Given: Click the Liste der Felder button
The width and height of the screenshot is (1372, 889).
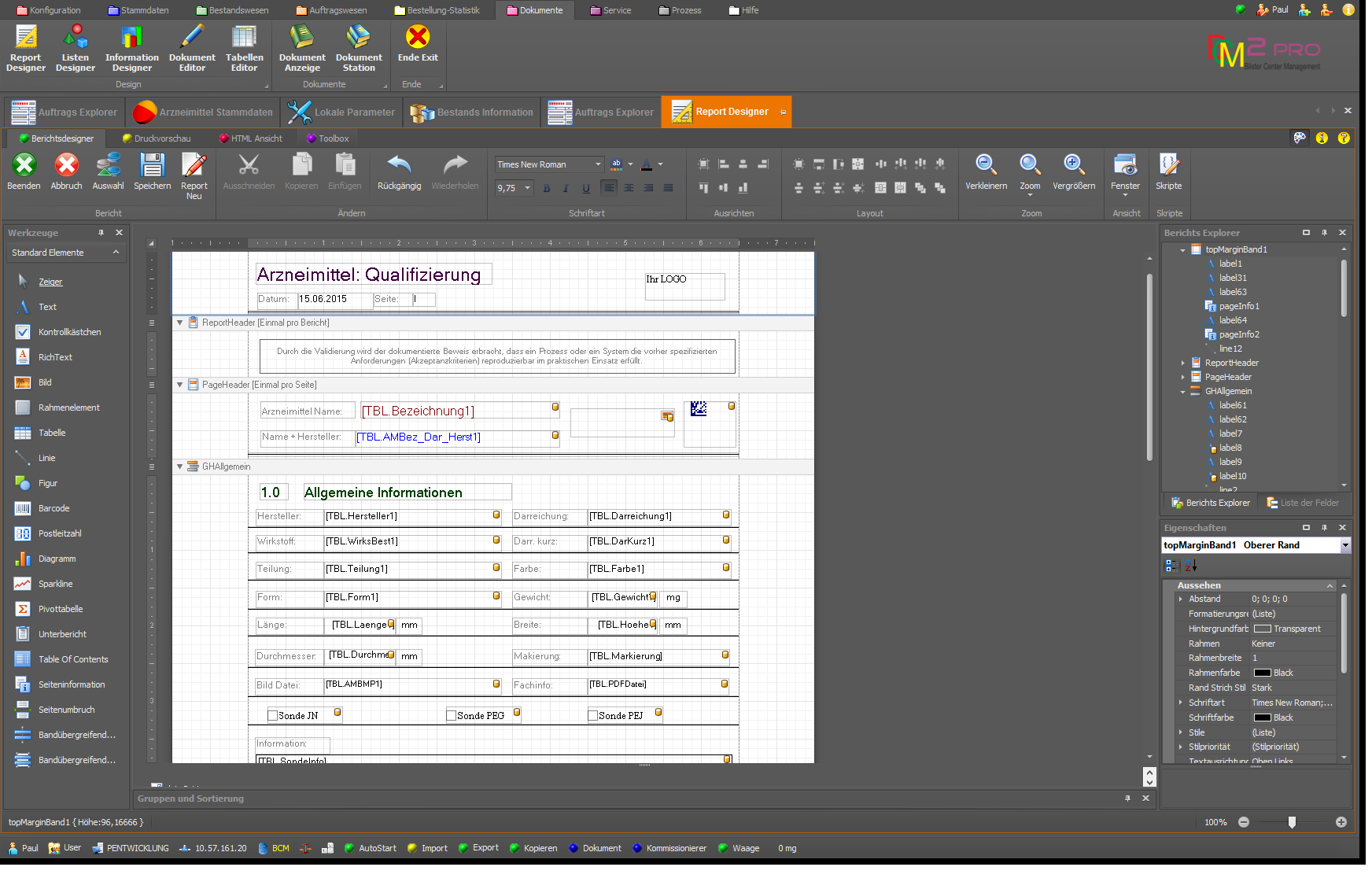Looking at the screenshot, I should coord(1302,503).
